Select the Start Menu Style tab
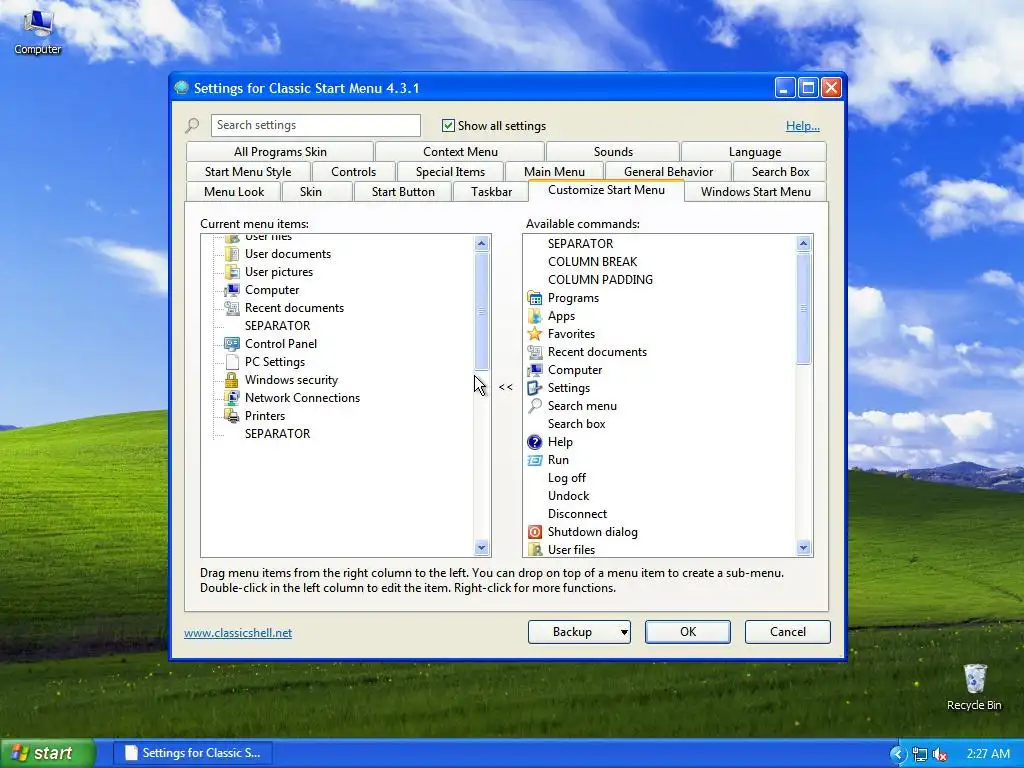1024x768 pixels. pyautogui.click(x=248, y=172)
